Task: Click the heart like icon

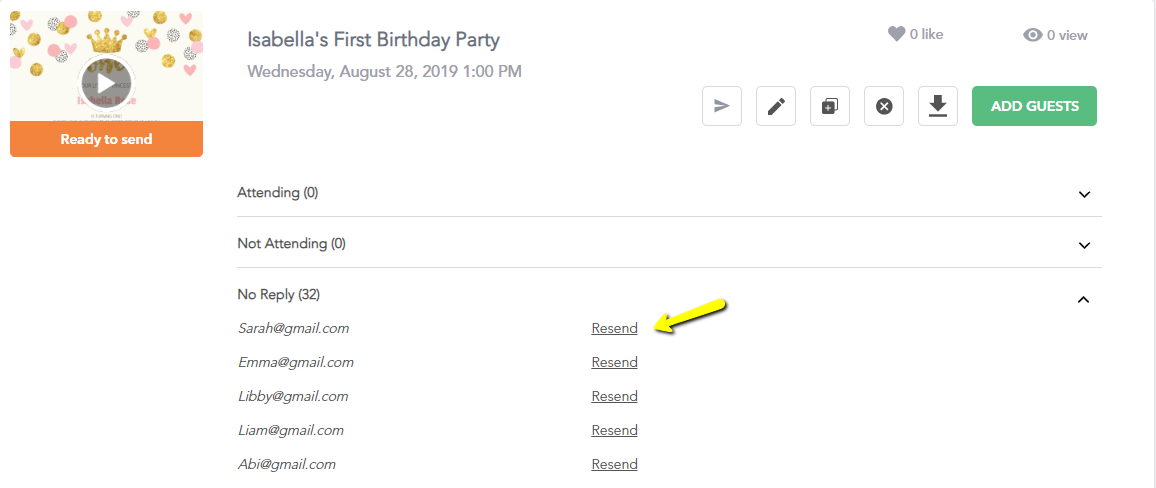Action: [896, 34]
